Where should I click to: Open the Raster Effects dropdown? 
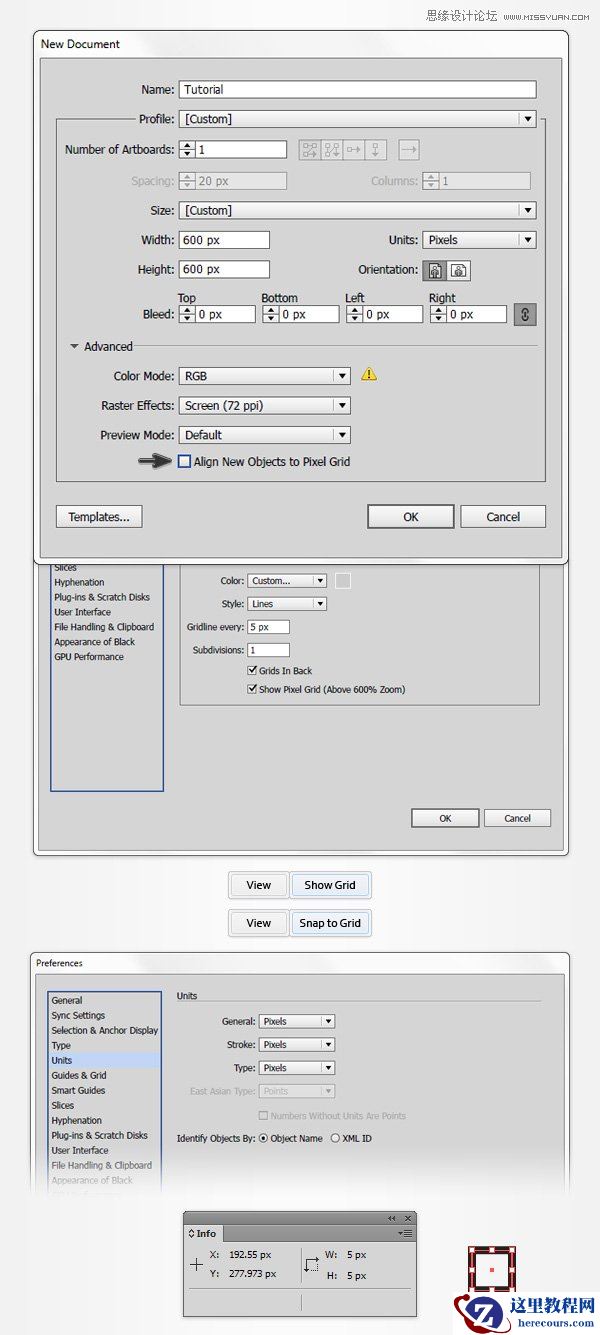click(264, 406)
